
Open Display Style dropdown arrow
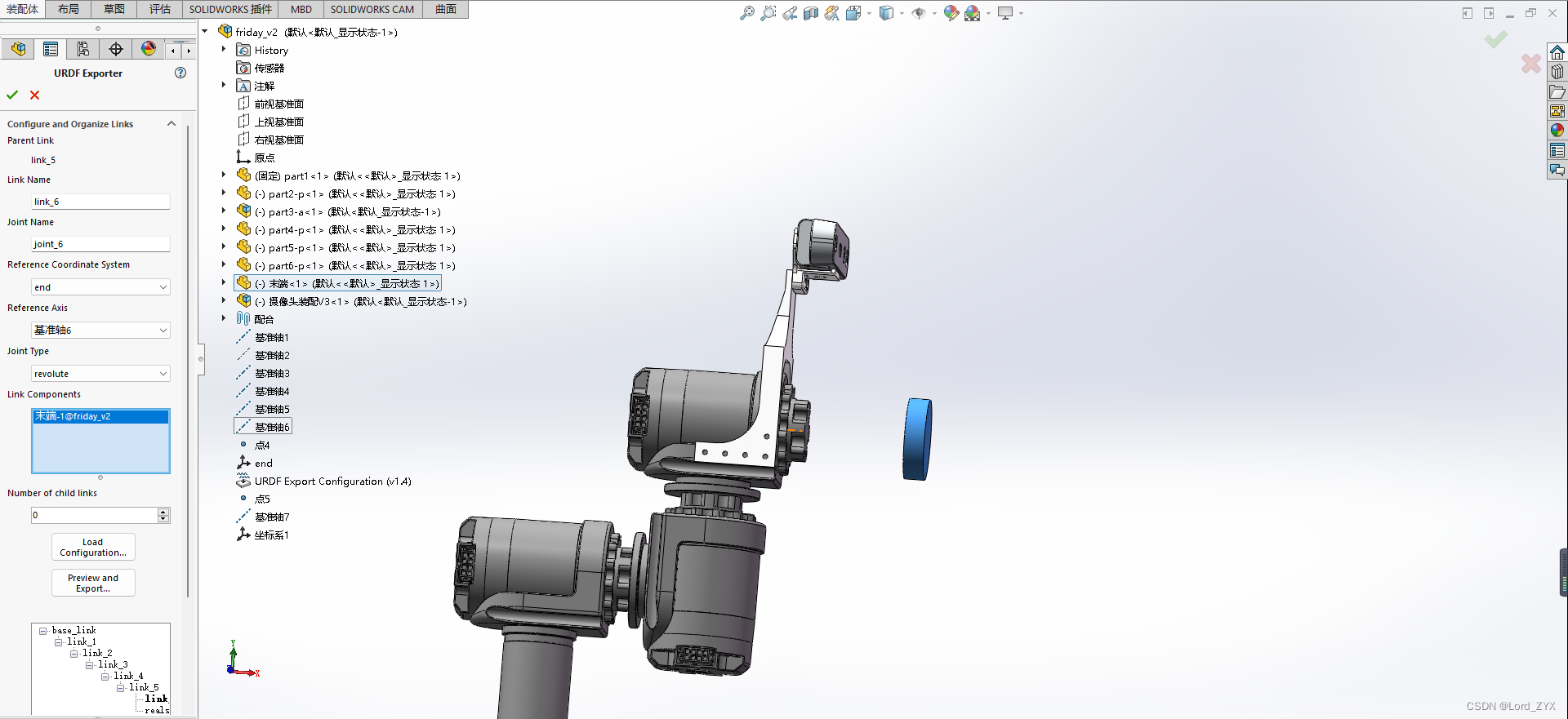tap(902, 13)
